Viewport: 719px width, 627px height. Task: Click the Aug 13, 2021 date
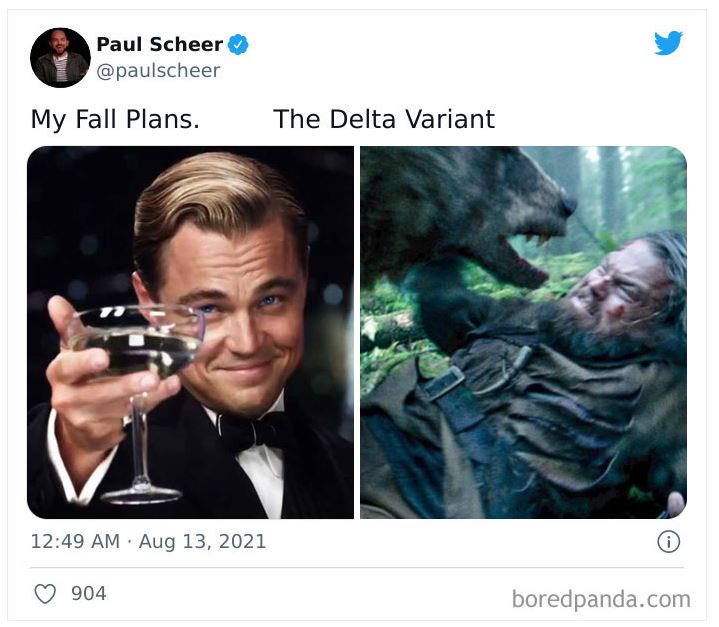203,542
